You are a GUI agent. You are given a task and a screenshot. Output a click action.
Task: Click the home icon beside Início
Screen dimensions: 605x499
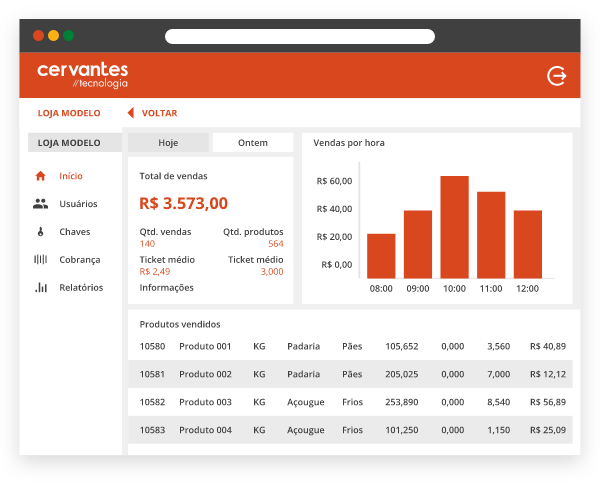tap(41, 176)
